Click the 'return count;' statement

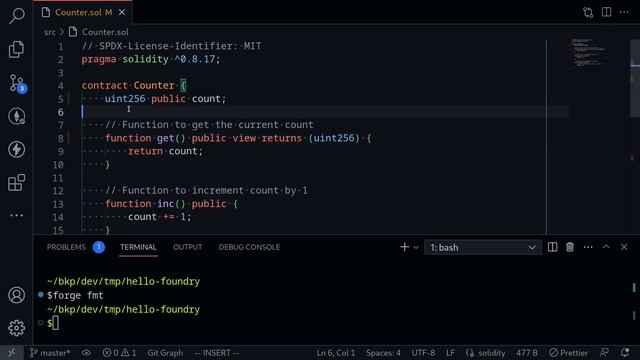tap(165, 151)
